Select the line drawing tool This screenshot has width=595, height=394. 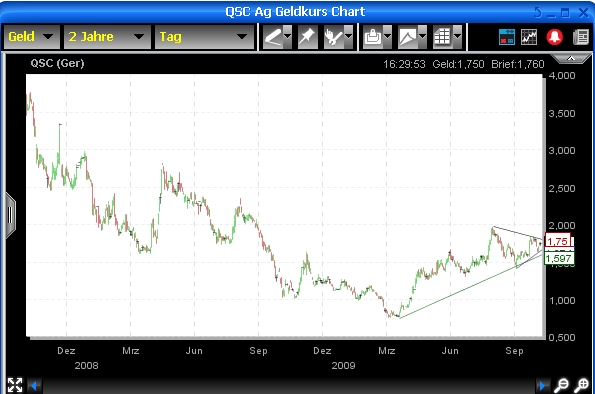coord(273,37)
